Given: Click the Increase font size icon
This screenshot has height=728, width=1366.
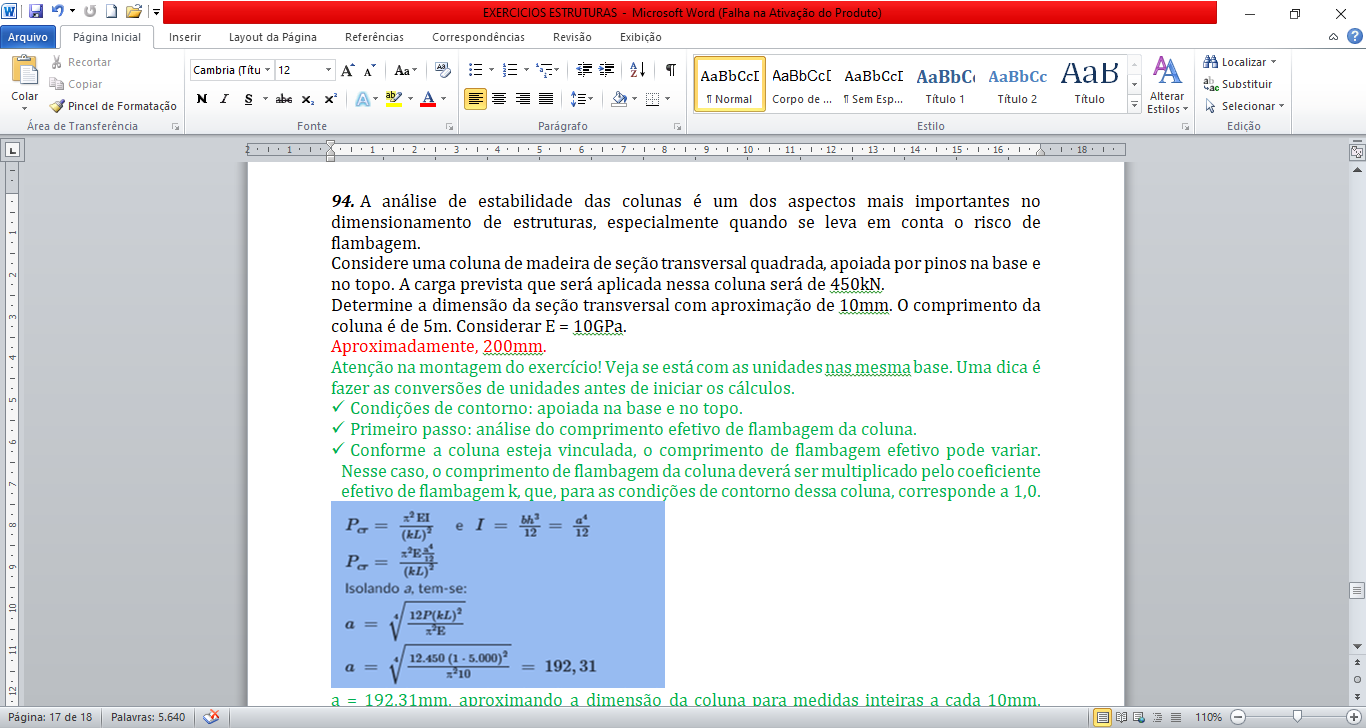Looking at the screenshot, I should (x=347, y=71).
